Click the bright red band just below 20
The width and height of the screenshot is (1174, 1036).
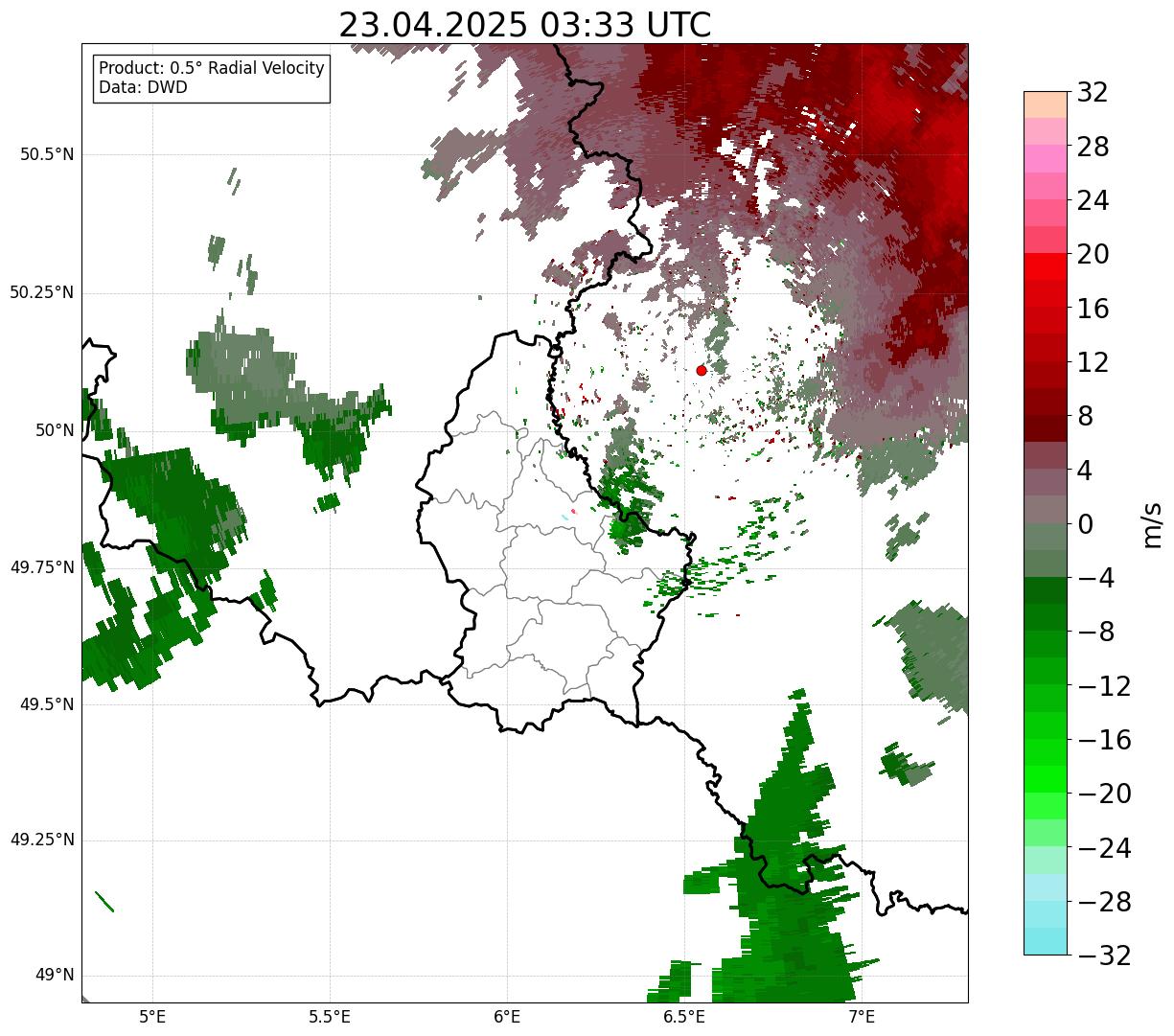[x=1046, y=267]
